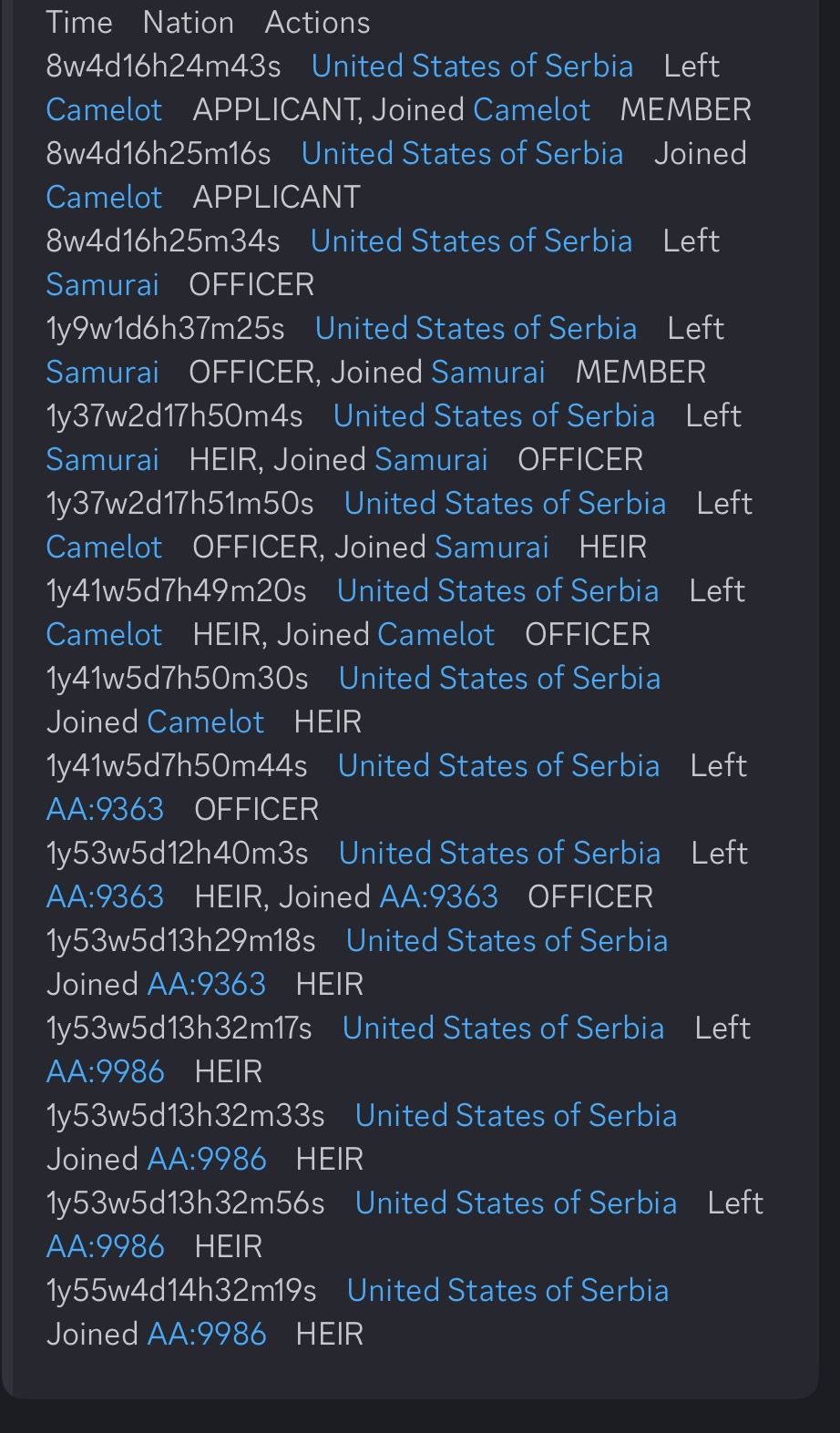Open United States of Serbia link at 8w4d16h24m43s
Viewport: 840px width, 1433px height.
pyautogui.click(x=472, y=67)
